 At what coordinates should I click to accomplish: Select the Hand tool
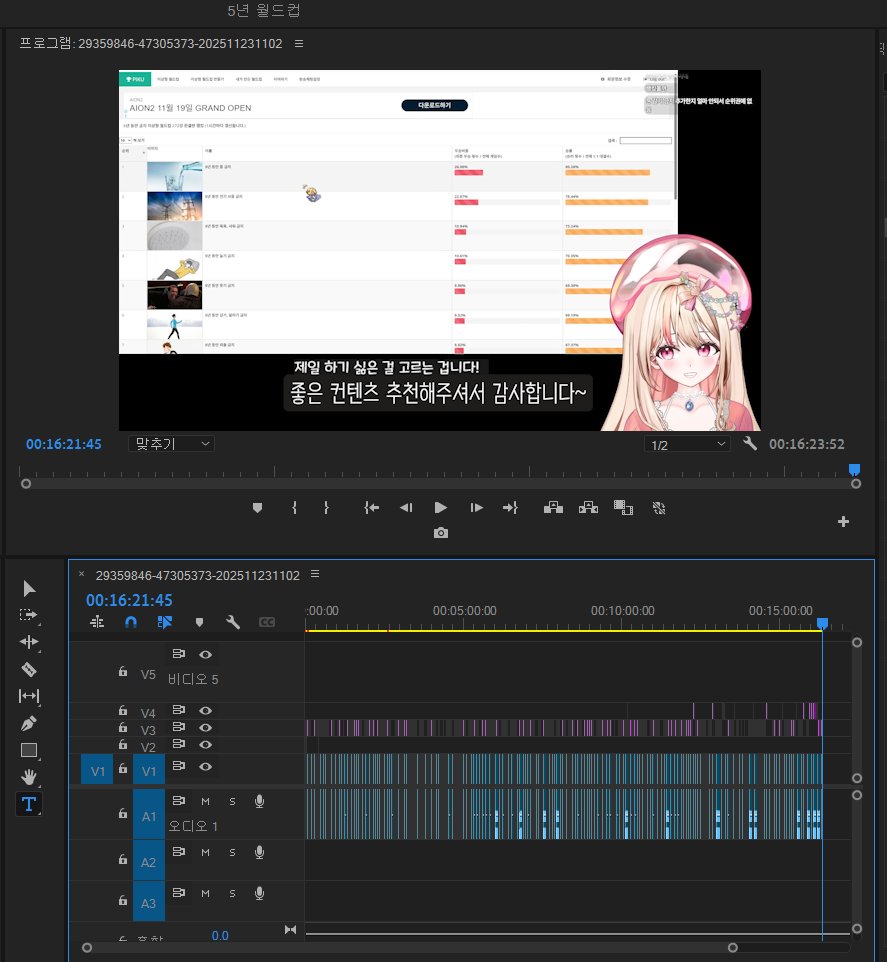click(29, 777)
